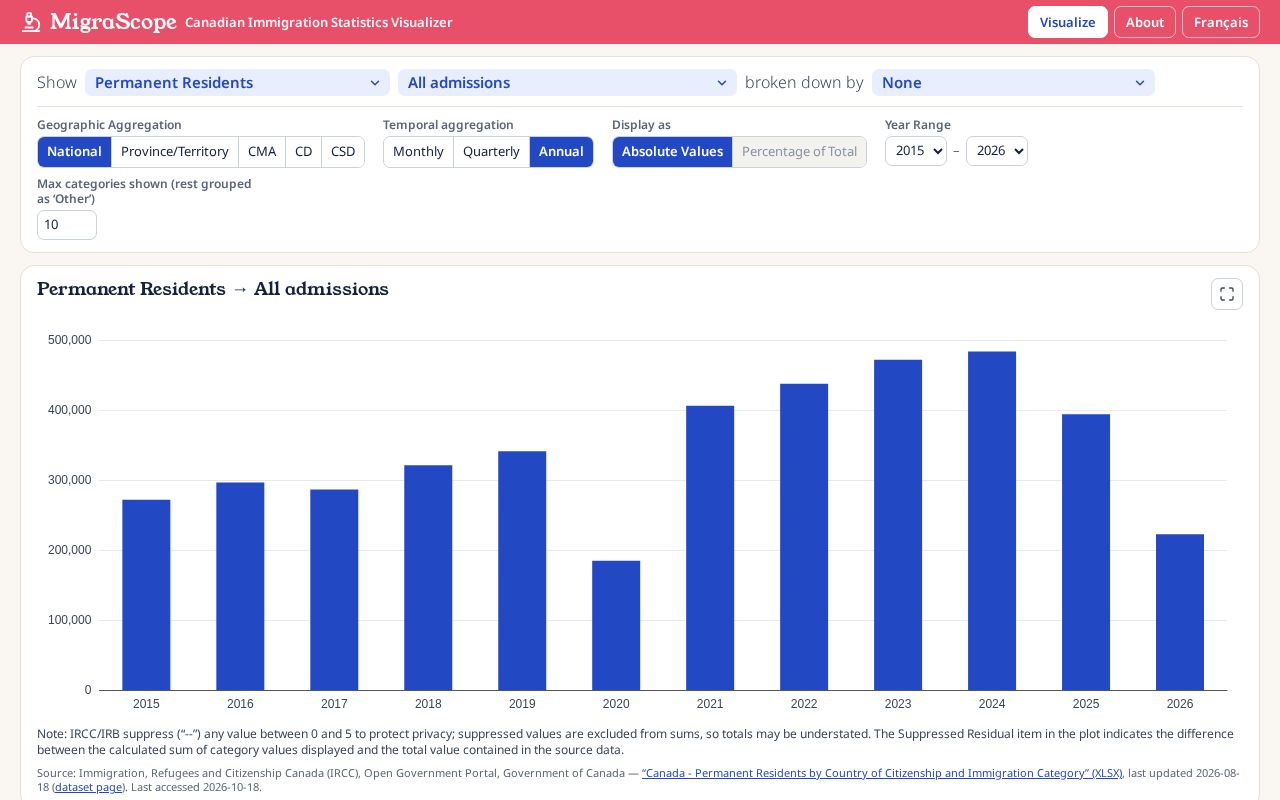The width and height of the screenshot is (1280, 800).
Task: Open the dataset page link
Action: click(x=89, y=787)
